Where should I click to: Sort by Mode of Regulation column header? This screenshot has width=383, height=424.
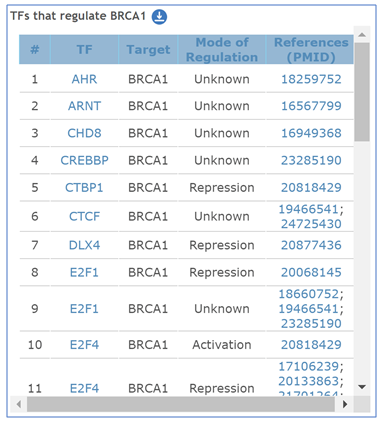click(222, 50)
